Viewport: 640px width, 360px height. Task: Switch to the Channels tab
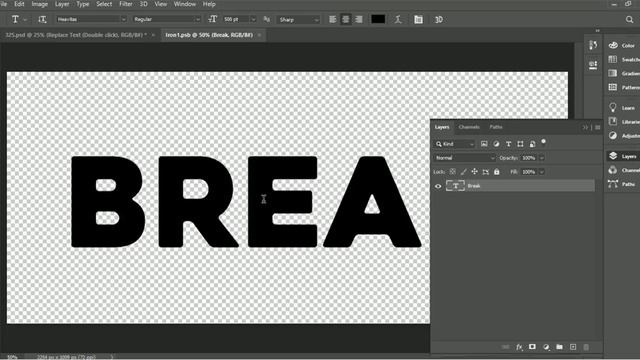pyautogui.click(x=469, y=127)
